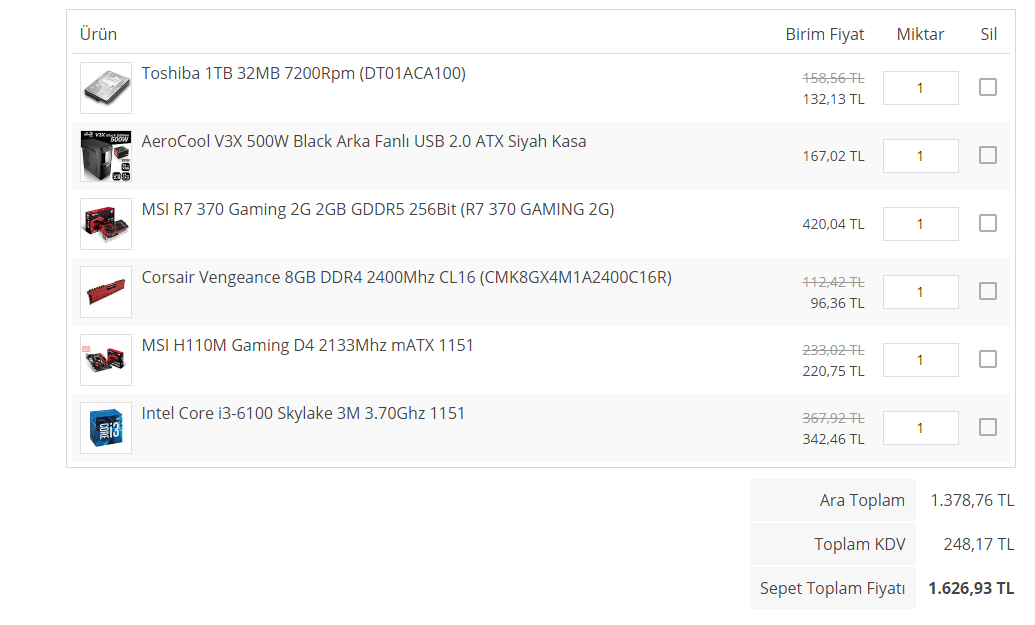Click the 167,02 TL price
Image resolution: width=1035 pixels, height=625 pixels.
pos(833,156)
